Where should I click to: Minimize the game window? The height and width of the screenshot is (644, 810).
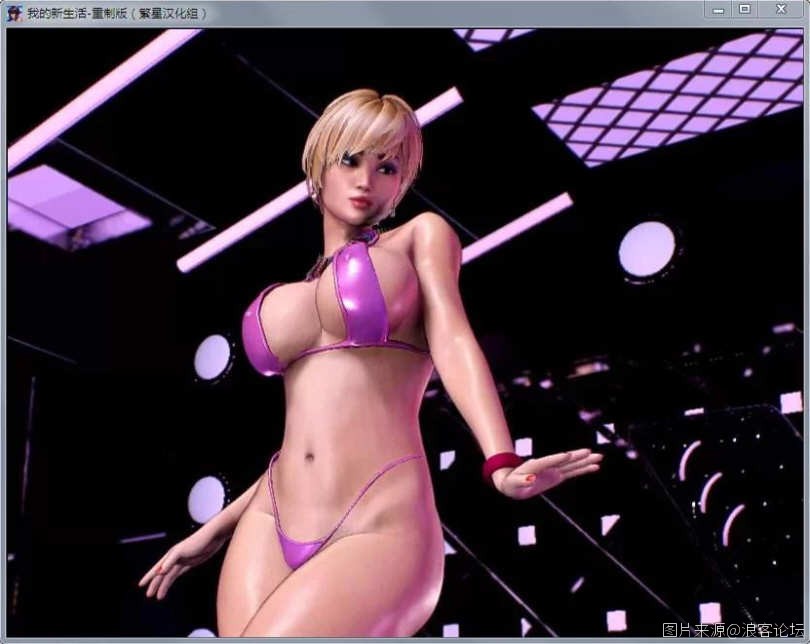coord(719,10)
